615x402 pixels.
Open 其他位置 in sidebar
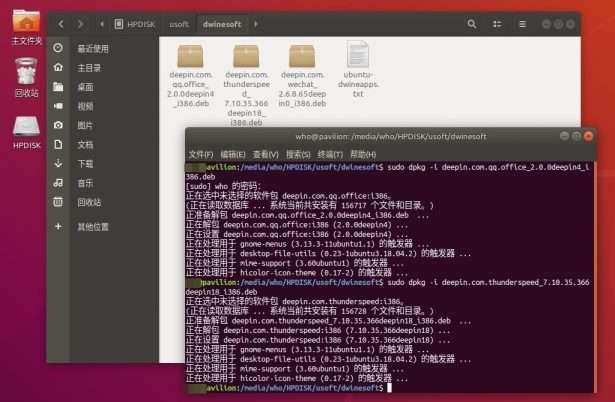93,227
